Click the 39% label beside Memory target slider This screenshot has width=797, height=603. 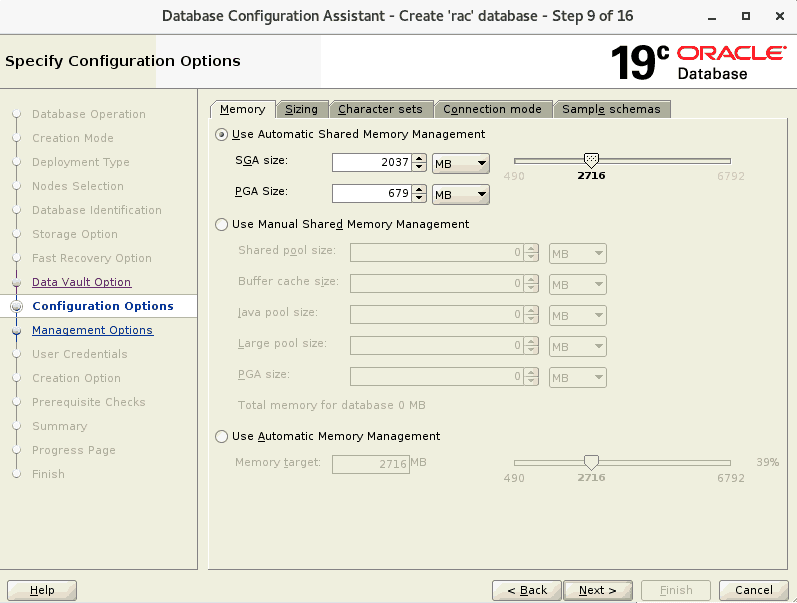[x=768, y=462]
